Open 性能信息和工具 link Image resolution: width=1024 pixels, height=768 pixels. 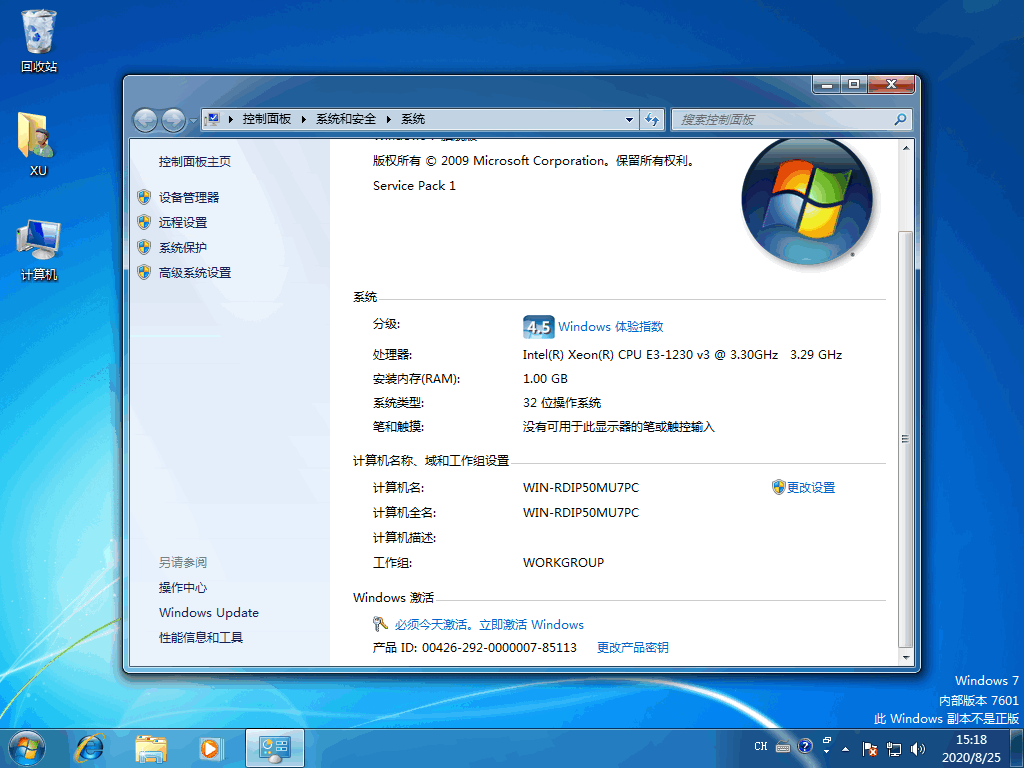pyautogui.click(x=200, y=637)
